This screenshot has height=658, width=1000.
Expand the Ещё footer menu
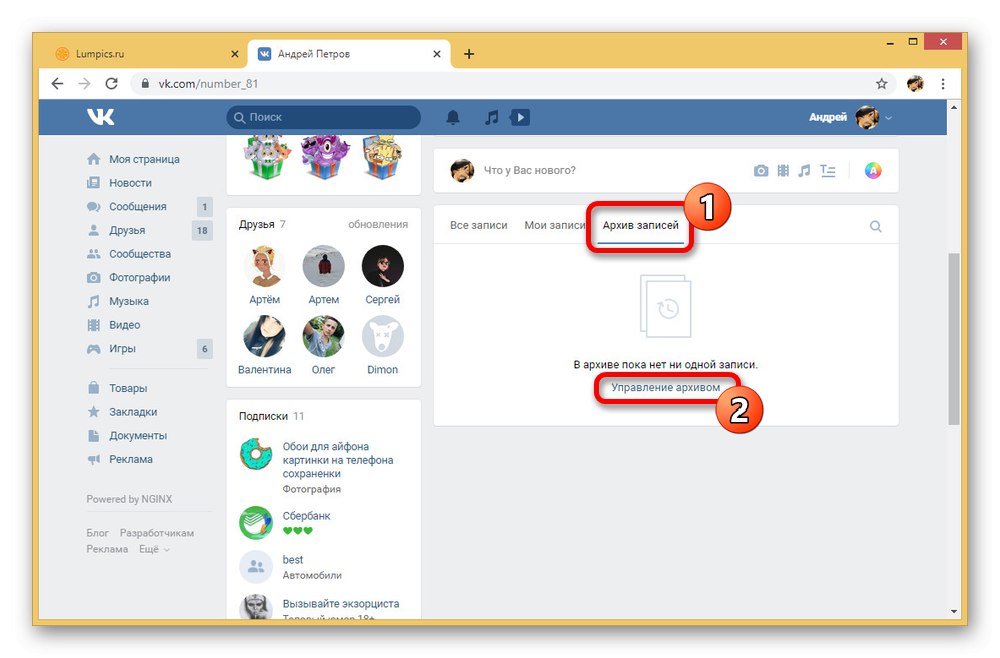(154, 549)
